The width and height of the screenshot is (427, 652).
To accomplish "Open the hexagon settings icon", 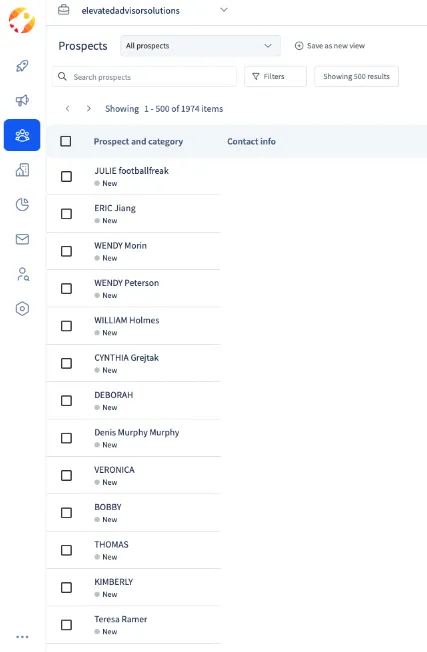I will click(x=22, y=309).
